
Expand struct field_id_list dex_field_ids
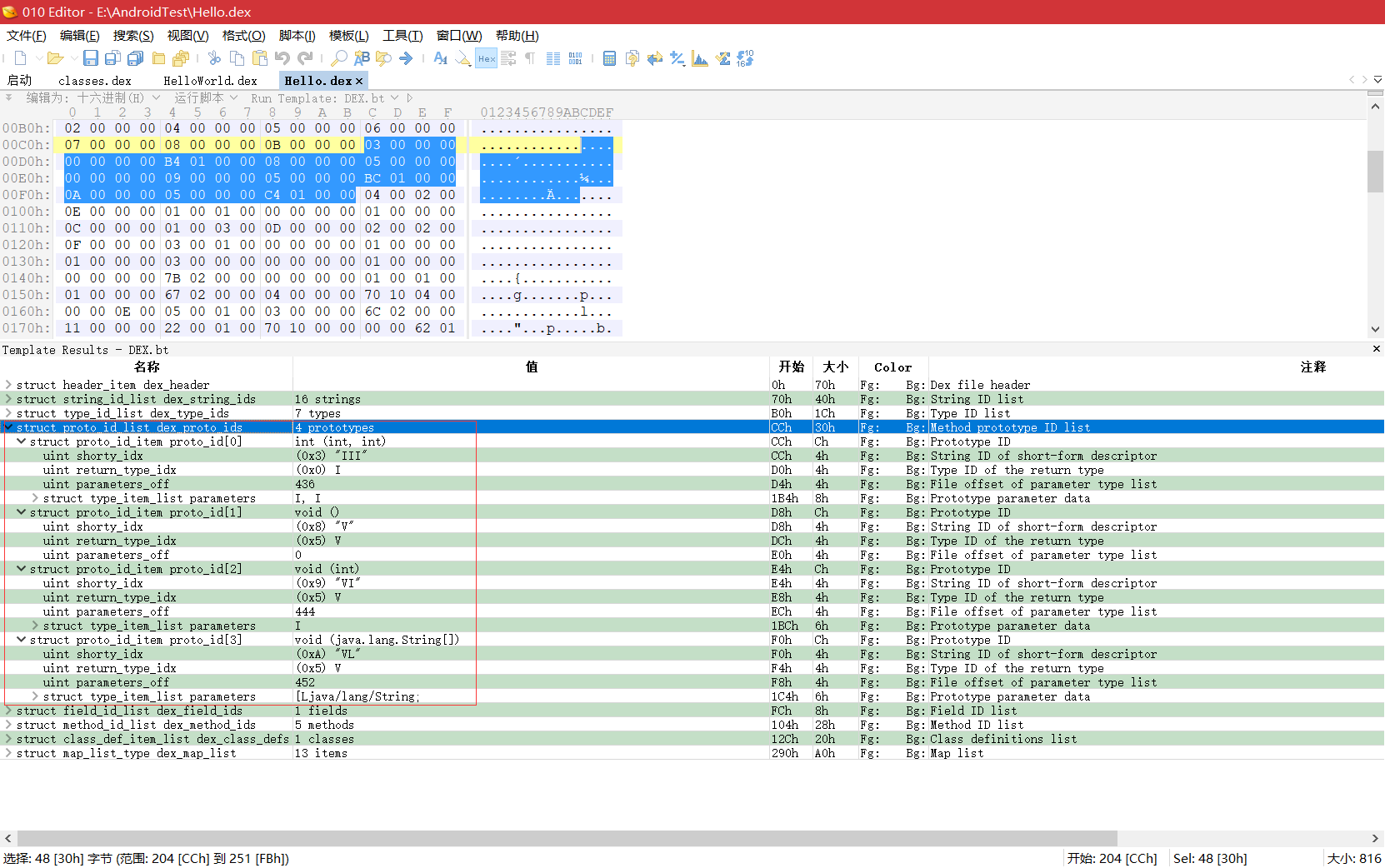(8, 711)
